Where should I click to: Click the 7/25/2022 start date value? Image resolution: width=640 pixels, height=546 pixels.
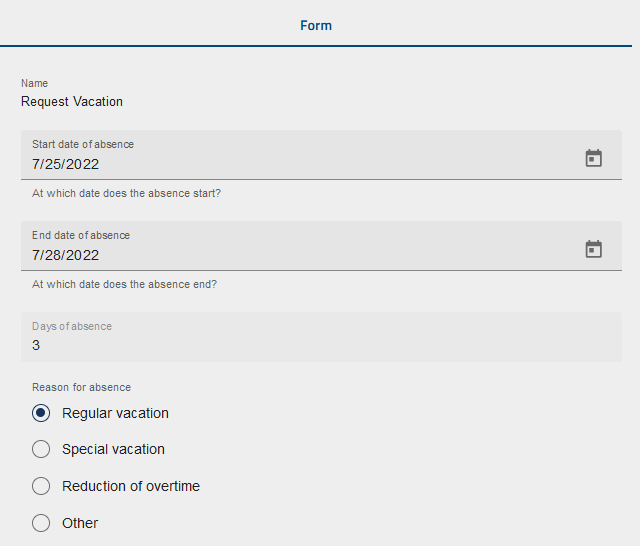pos(66,164)
